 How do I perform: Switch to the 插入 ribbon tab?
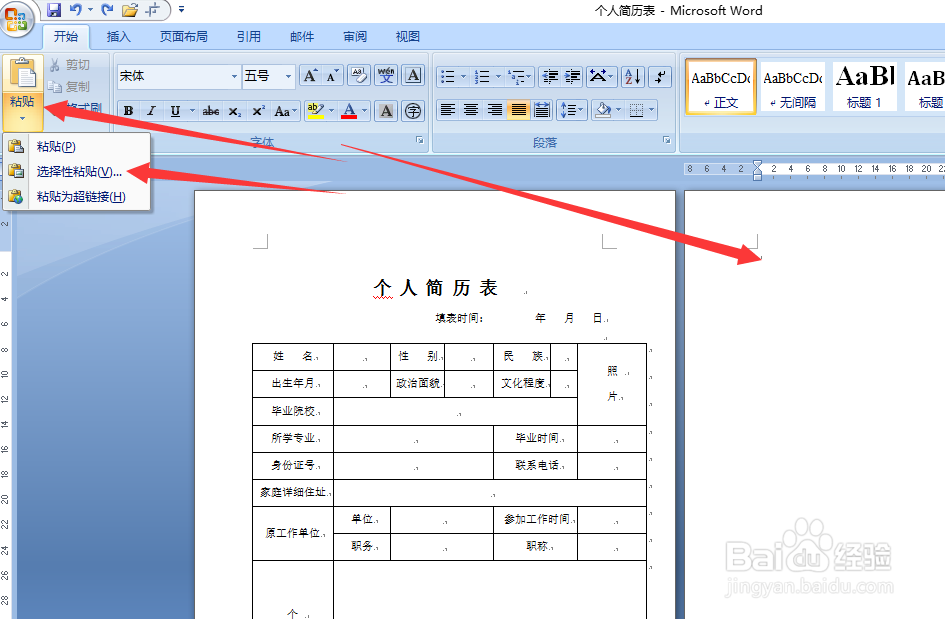(x=117, y=36)
